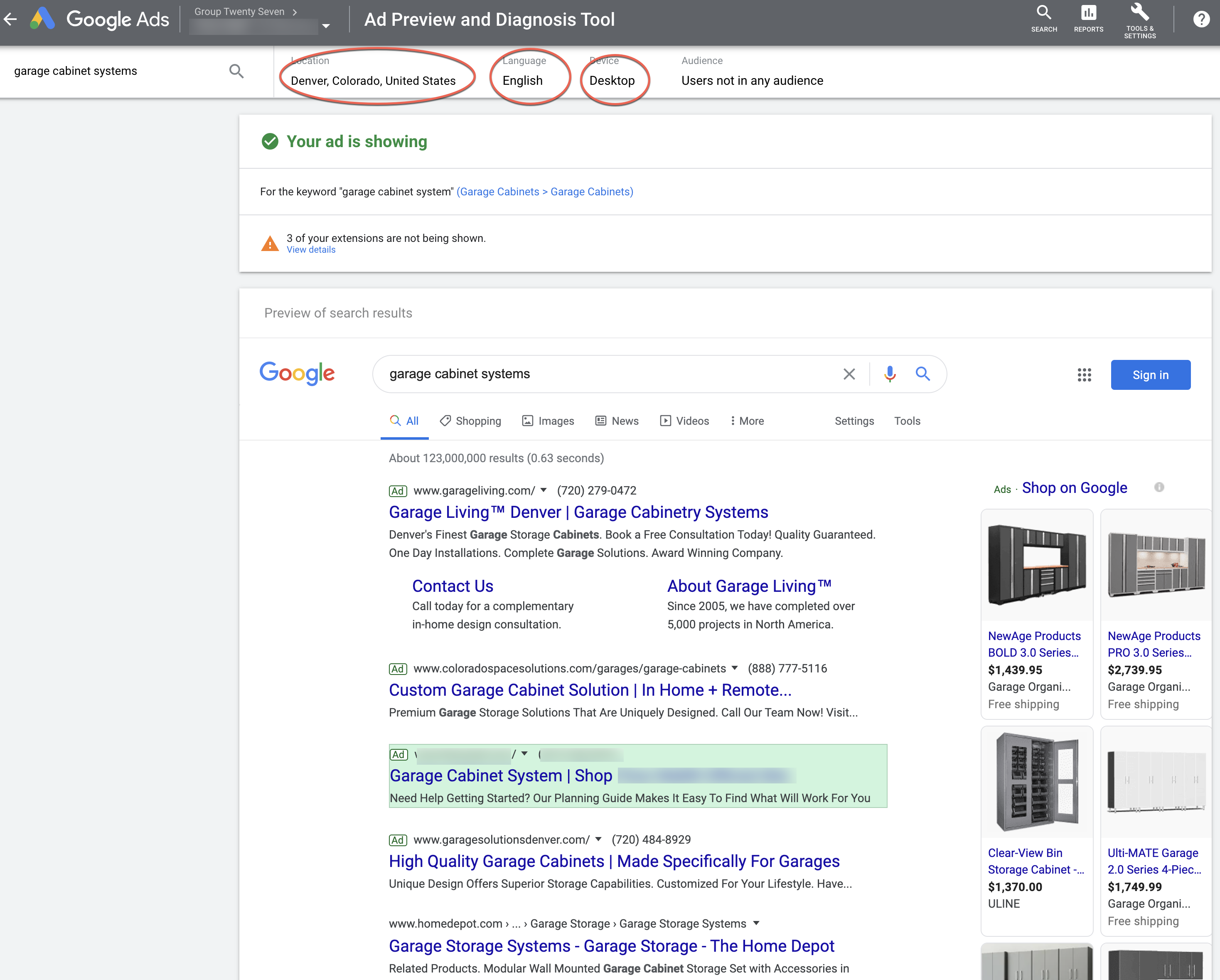Click Clear-View Bin Storage Cabinet title
Viewport: 1220px width, 980px height.
[1036, 861]
